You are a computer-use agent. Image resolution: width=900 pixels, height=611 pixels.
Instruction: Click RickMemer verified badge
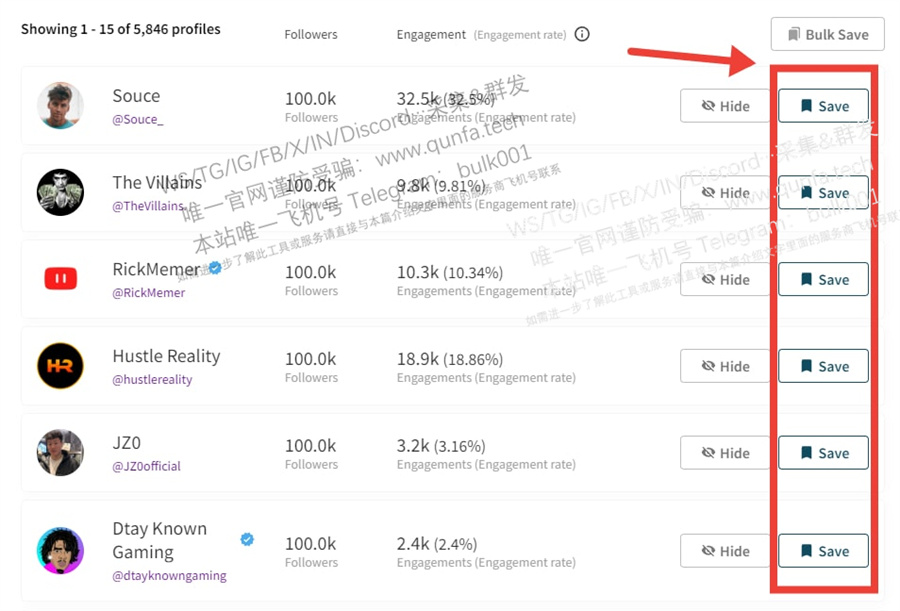pyautogui.click(x=215, y=268)
